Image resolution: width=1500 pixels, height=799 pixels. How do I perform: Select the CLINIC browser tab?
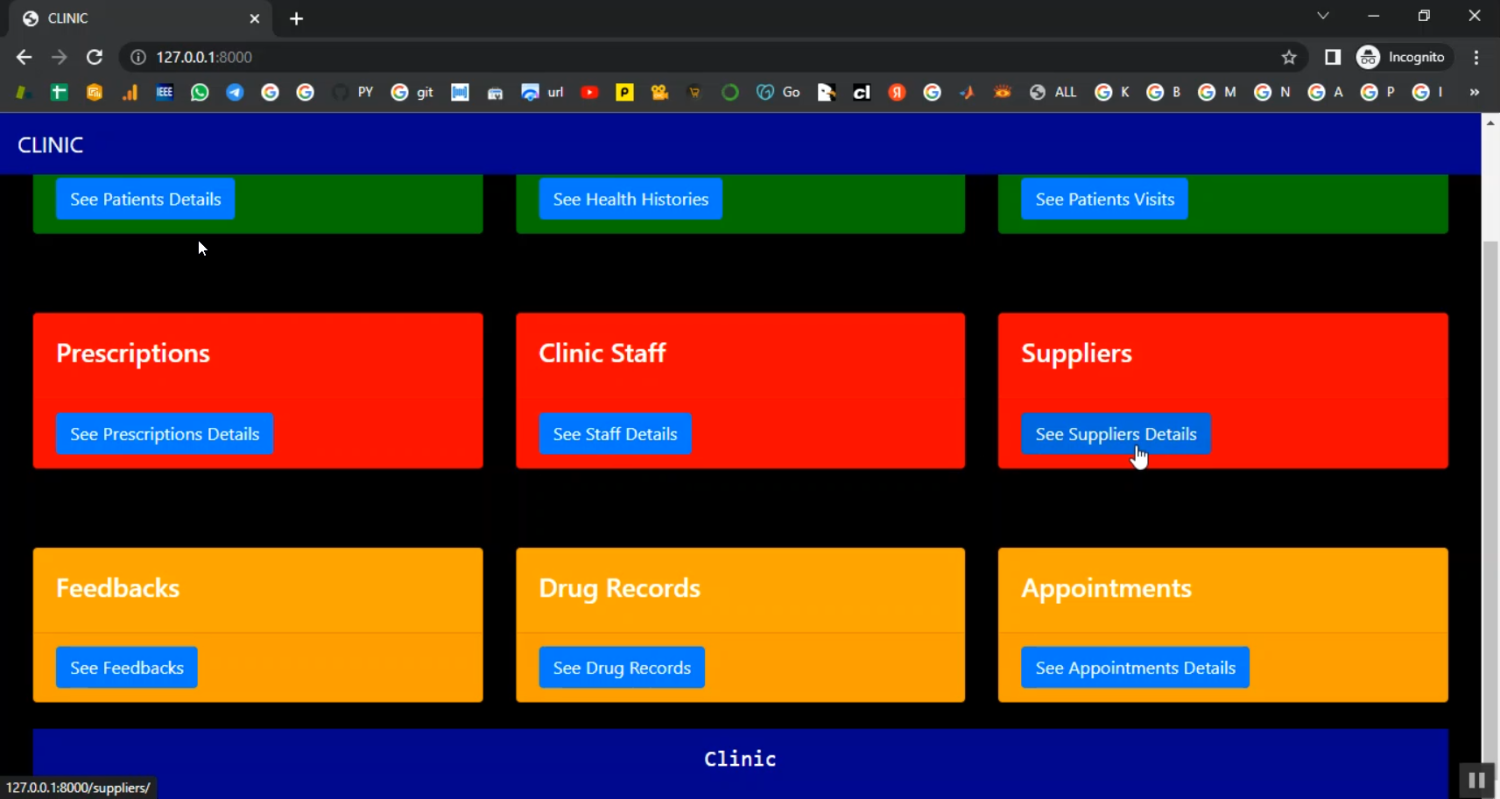[x=130, y=18]
